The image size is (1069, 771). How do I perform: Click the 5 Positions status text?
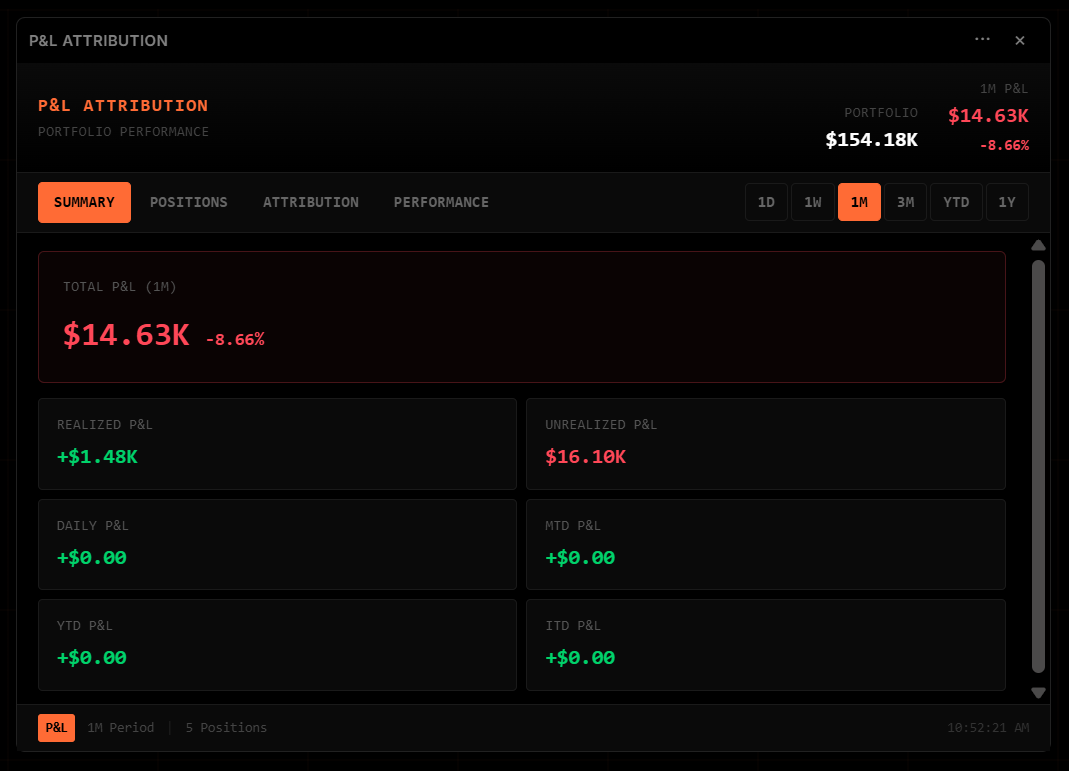pyautogui.click(x=226, y=728)
